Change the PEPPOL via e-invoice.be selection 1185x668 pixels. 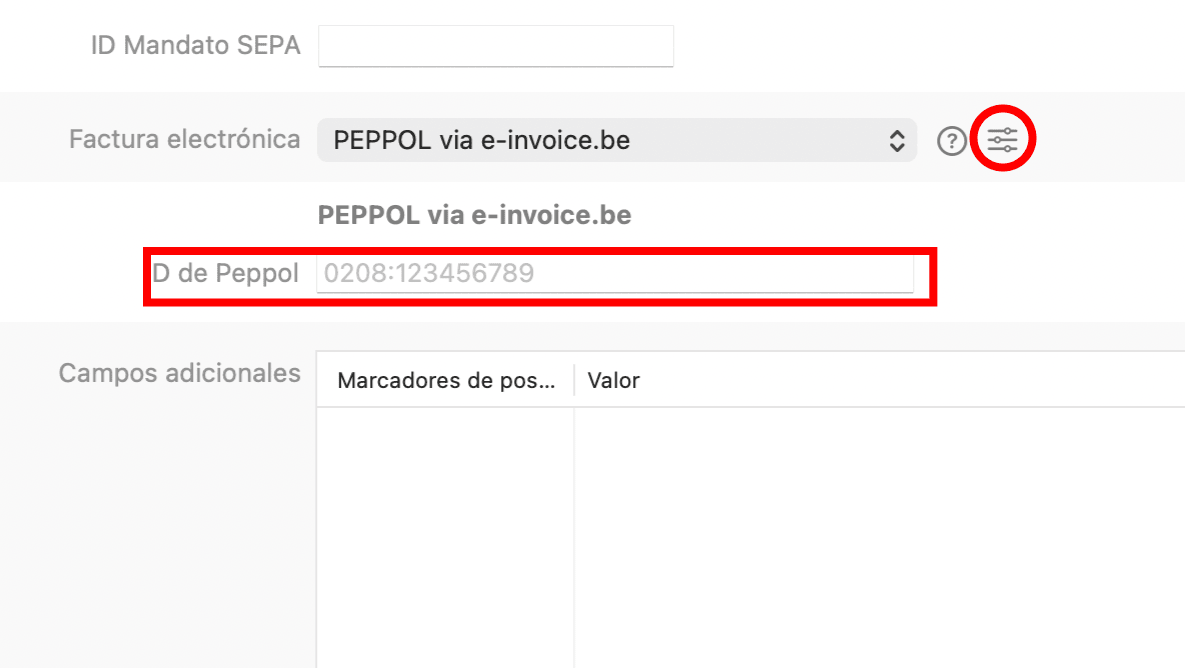pyautogui.click(x=617, y=140)
